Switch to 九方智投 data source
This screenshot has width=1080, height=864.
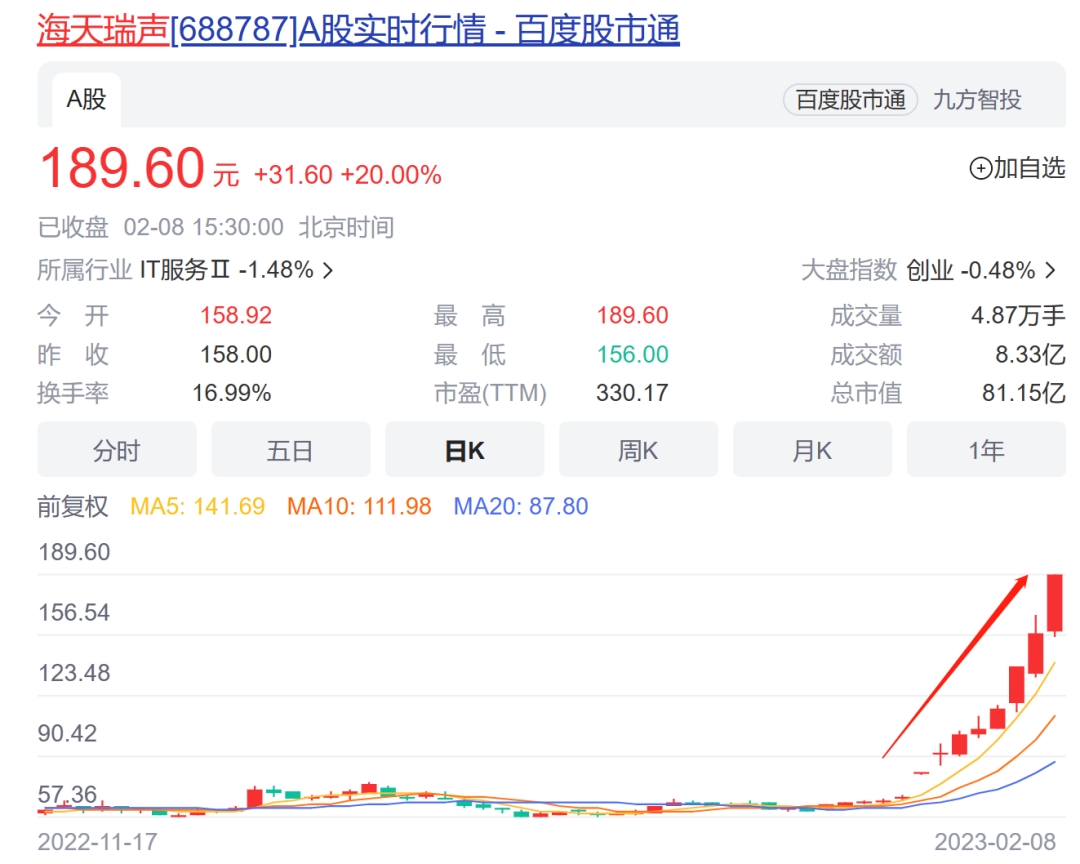pyautogui.click(x=977, y=100)
